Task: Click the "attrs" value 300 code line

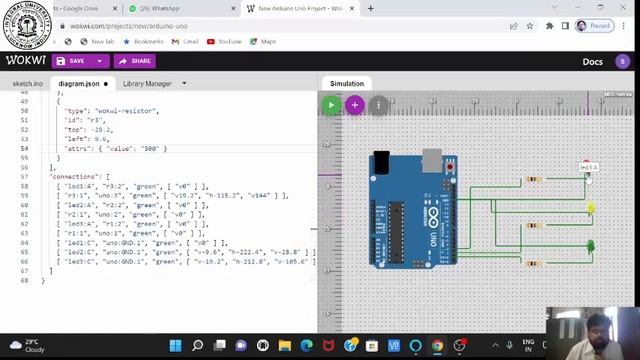Action: [116, 149]
